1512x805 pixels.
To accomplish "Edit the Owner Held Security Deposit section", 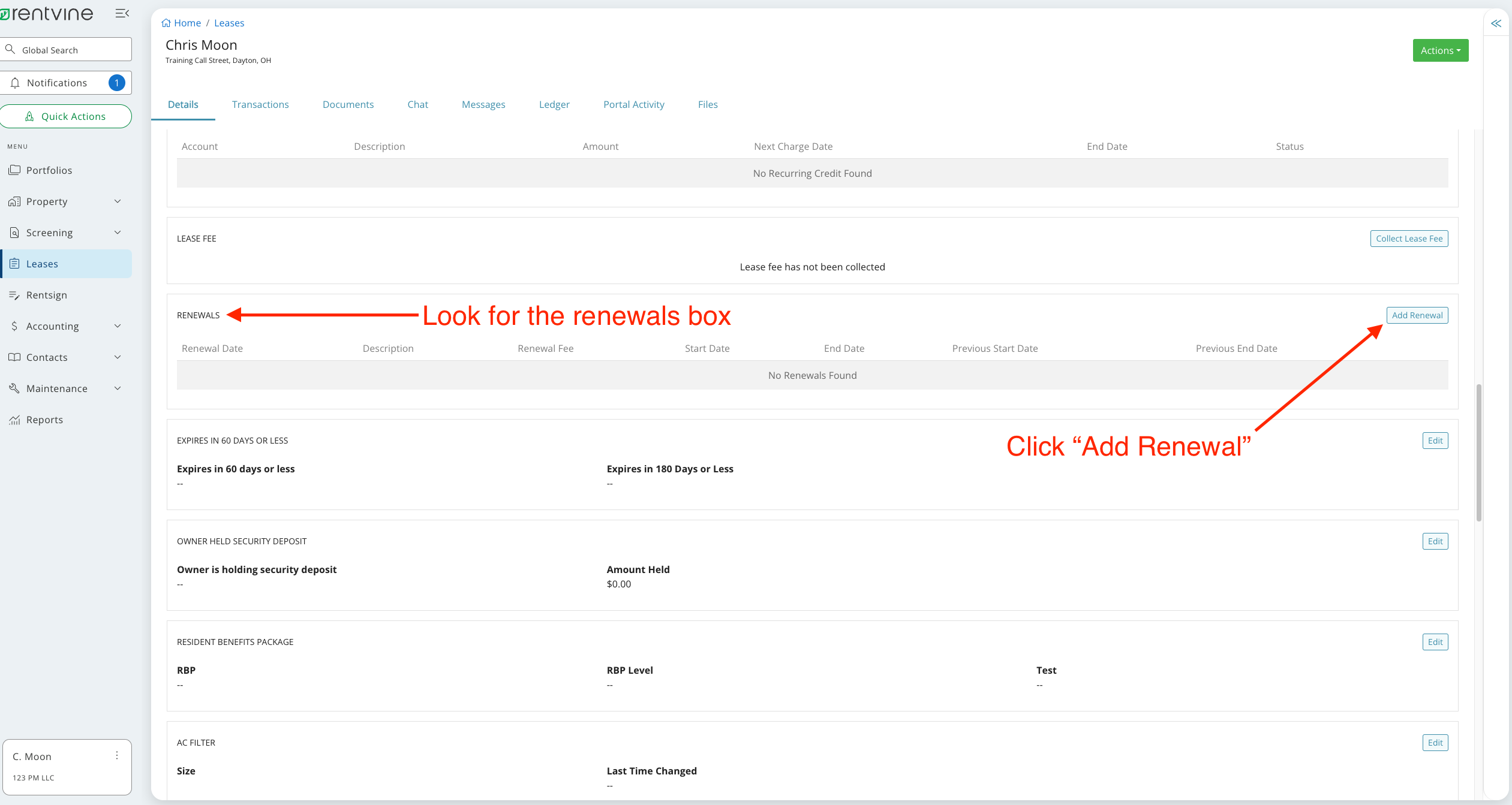I will [1435, 541].
